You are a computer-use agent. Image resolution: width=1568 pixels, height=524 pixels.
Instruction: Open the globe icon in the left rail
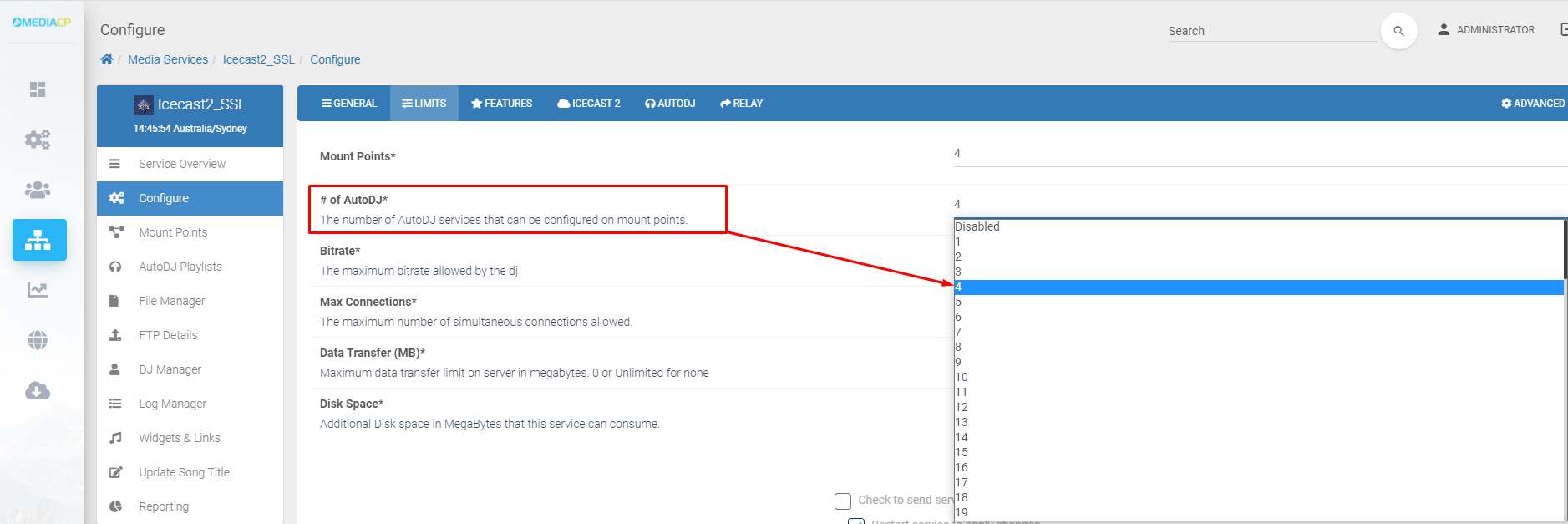38,340
